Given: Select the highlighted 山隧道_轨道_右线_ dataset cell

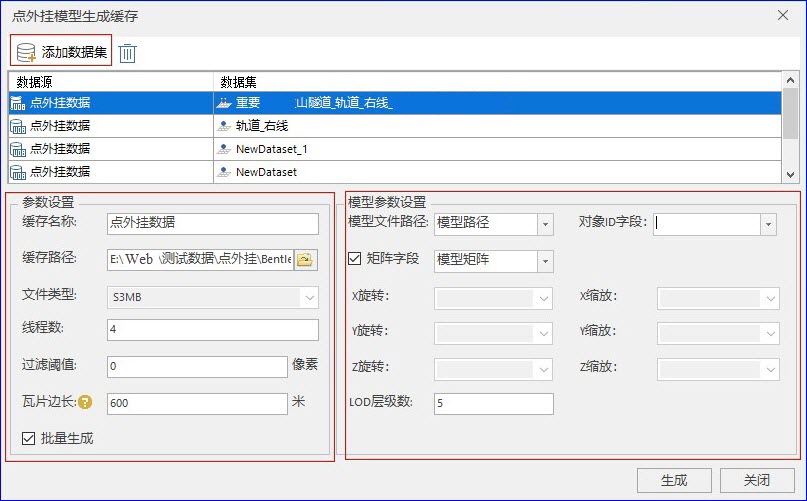Looking at the screenshot, I should (x=498, y=103).
